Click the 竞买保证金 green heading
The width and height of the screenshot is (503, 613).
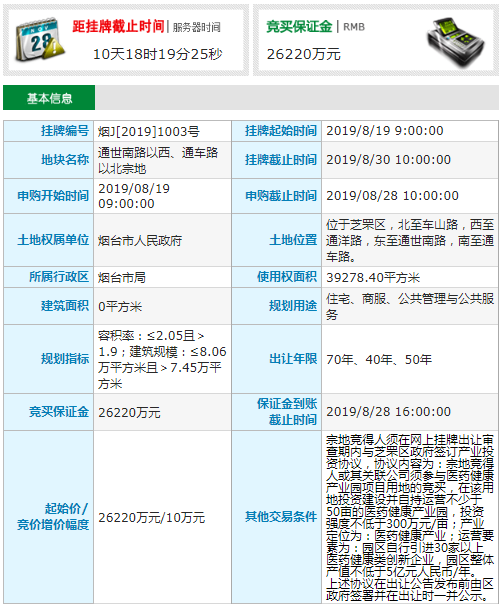click(x=299, y=27)
